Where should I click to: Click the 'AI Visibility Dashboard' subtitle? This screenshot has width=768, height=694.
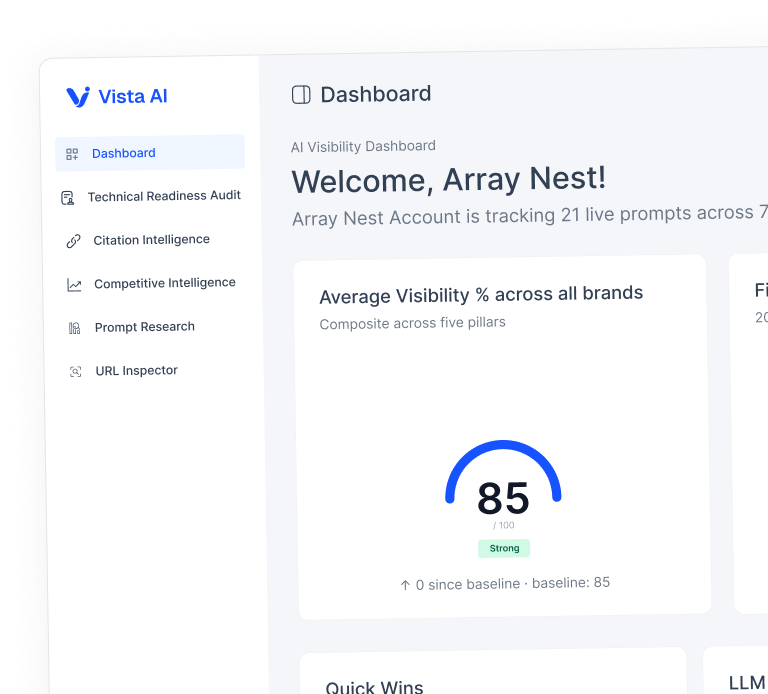coord(363,146)
